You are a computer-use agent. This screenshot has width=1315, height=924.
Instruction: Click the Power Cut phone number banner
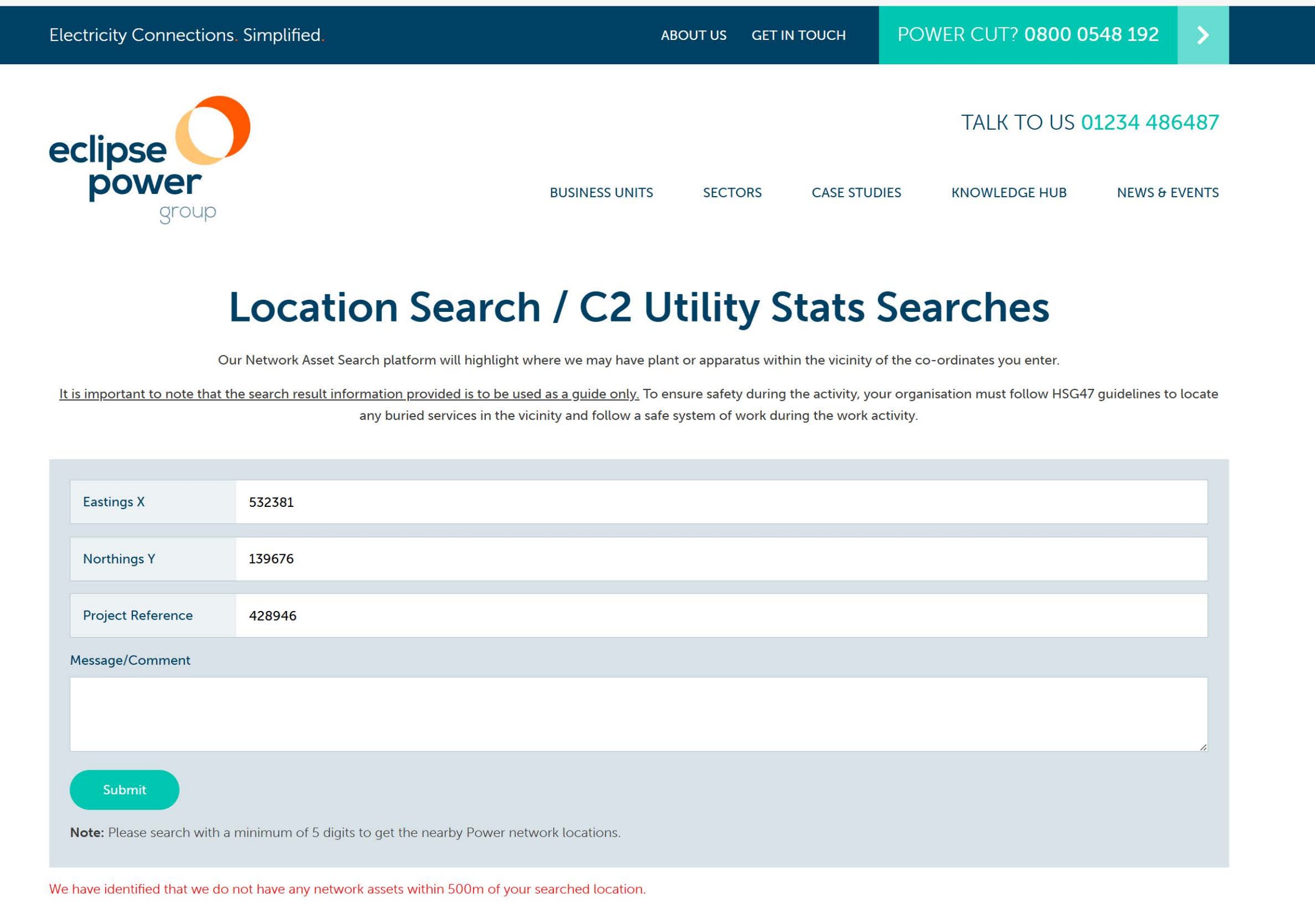1027,36
